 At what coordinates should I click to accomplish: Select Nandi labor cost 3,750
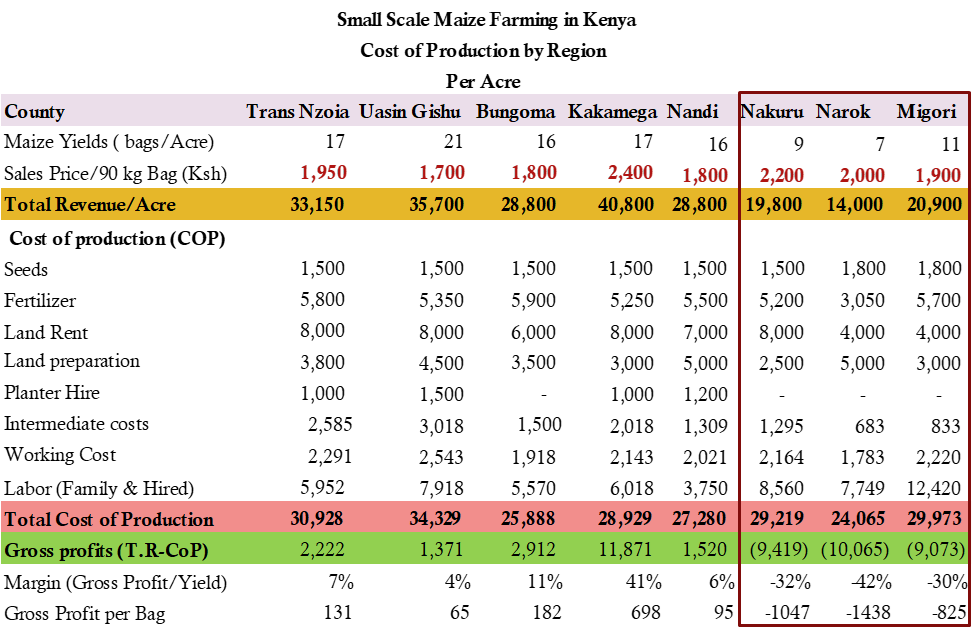pos(705,489)
